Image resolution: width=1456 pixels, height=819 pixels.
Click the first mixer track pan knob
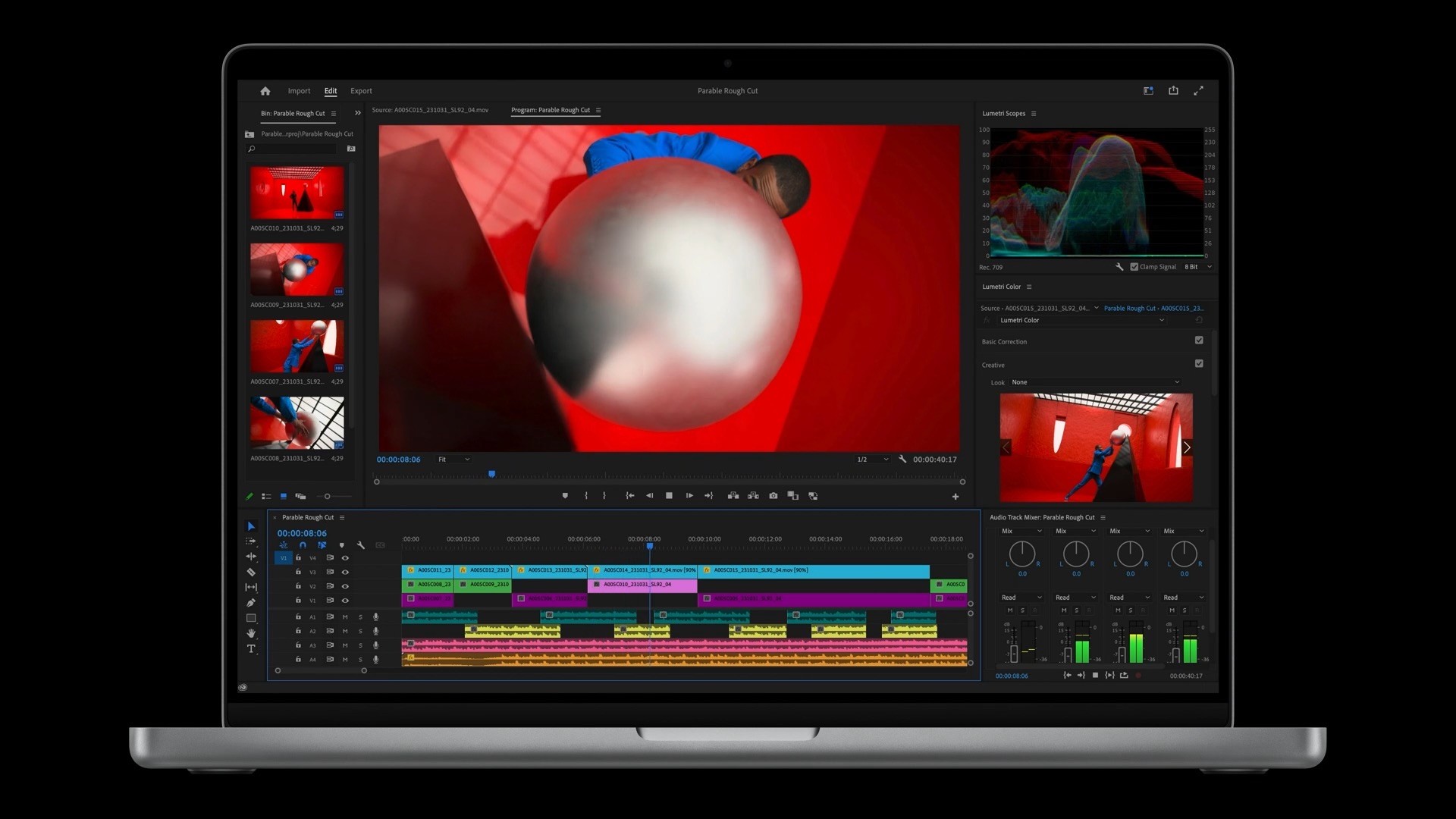(x=1021, y=554)
